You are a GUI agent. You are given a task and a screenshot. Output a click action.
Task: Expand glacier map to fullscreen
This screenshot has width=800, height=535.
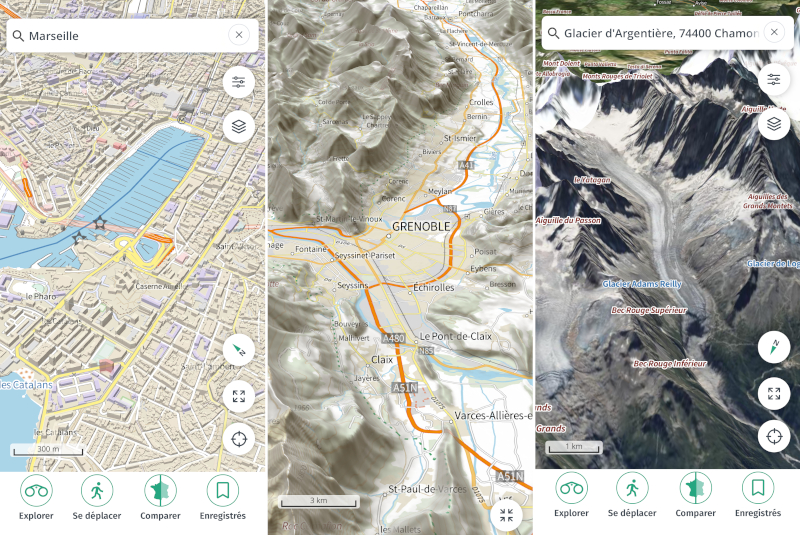tap(774, 393)
